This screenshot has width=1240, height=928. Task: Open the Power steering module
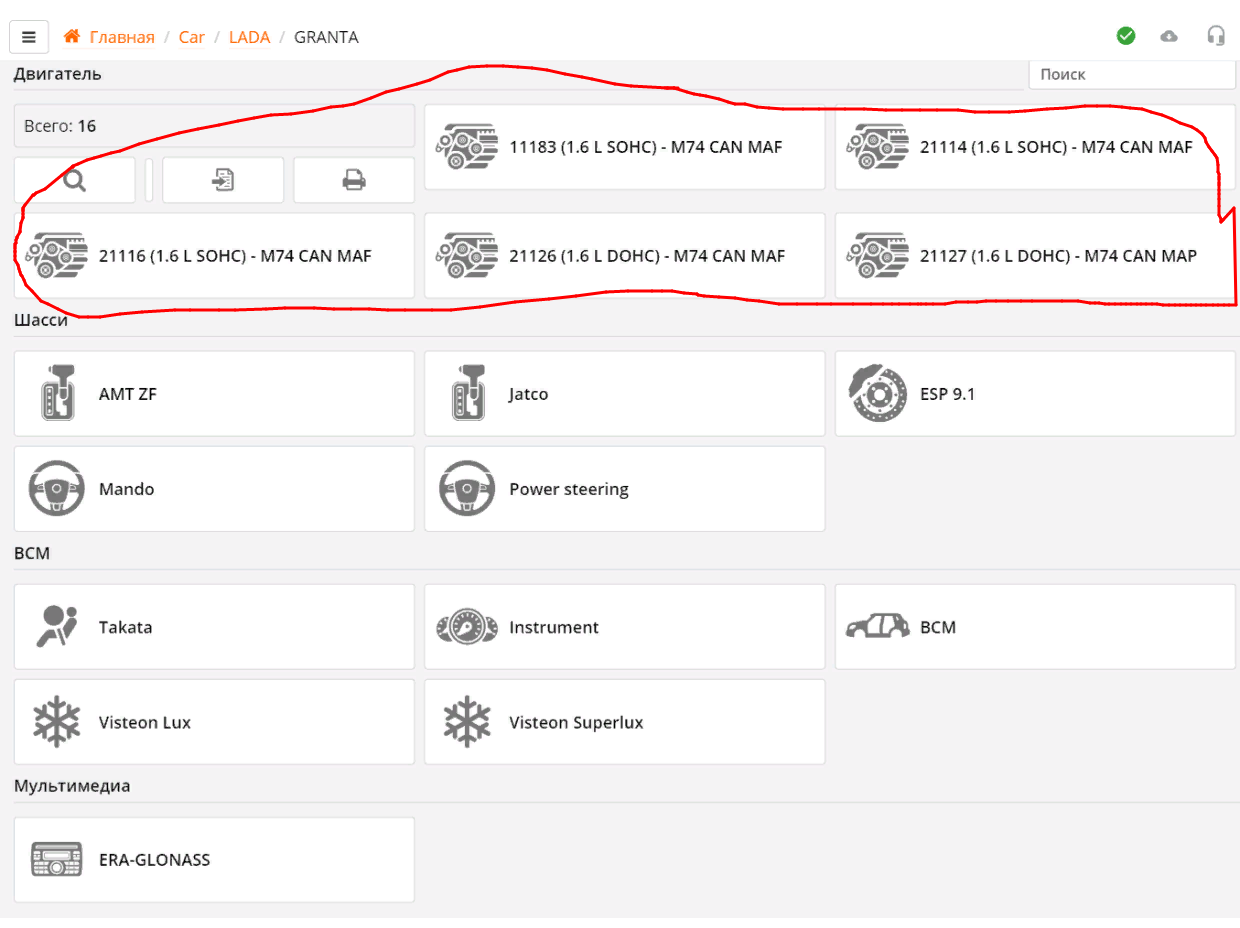tap(625, 489)
